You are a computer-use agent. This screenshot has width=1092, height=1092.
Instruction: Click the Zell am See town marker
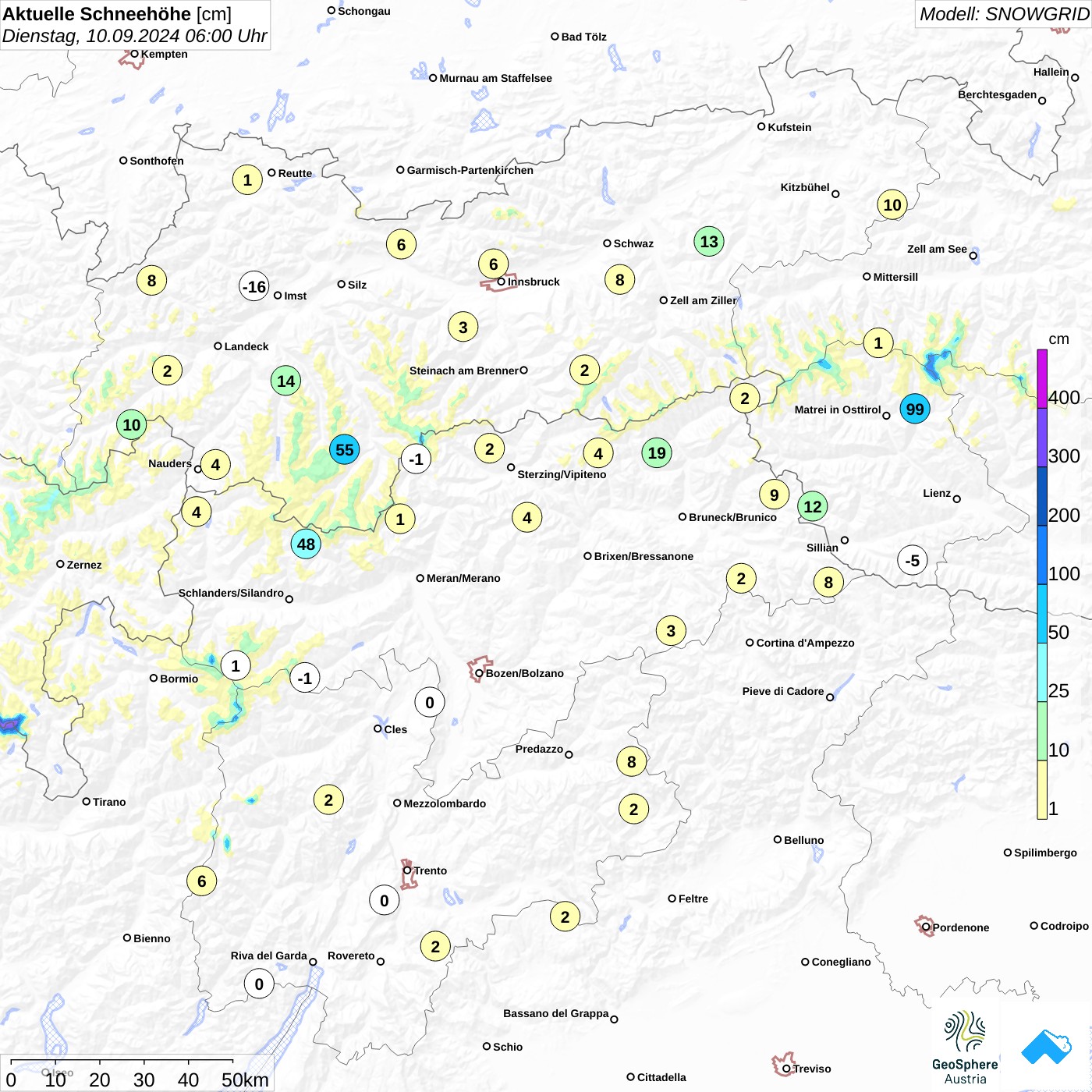click(973, 256)
